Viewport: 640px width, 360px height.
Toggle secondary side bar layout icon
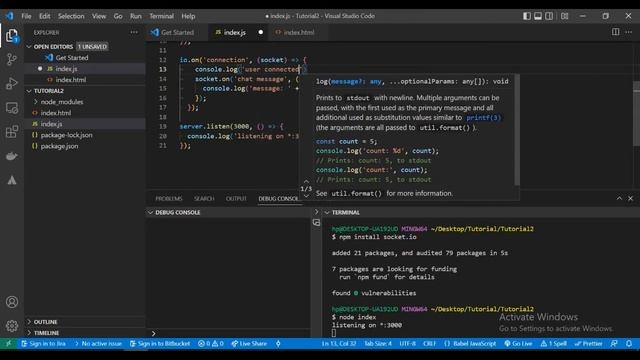pos(549,16)
